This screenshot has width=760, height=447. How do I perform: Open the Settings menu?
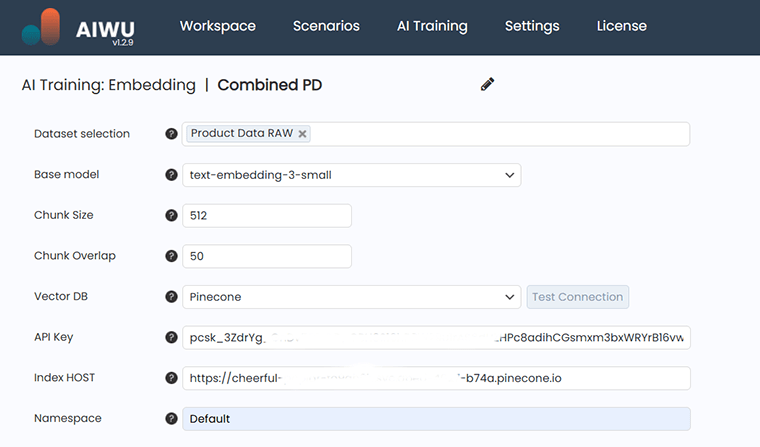tap(532, 26)
